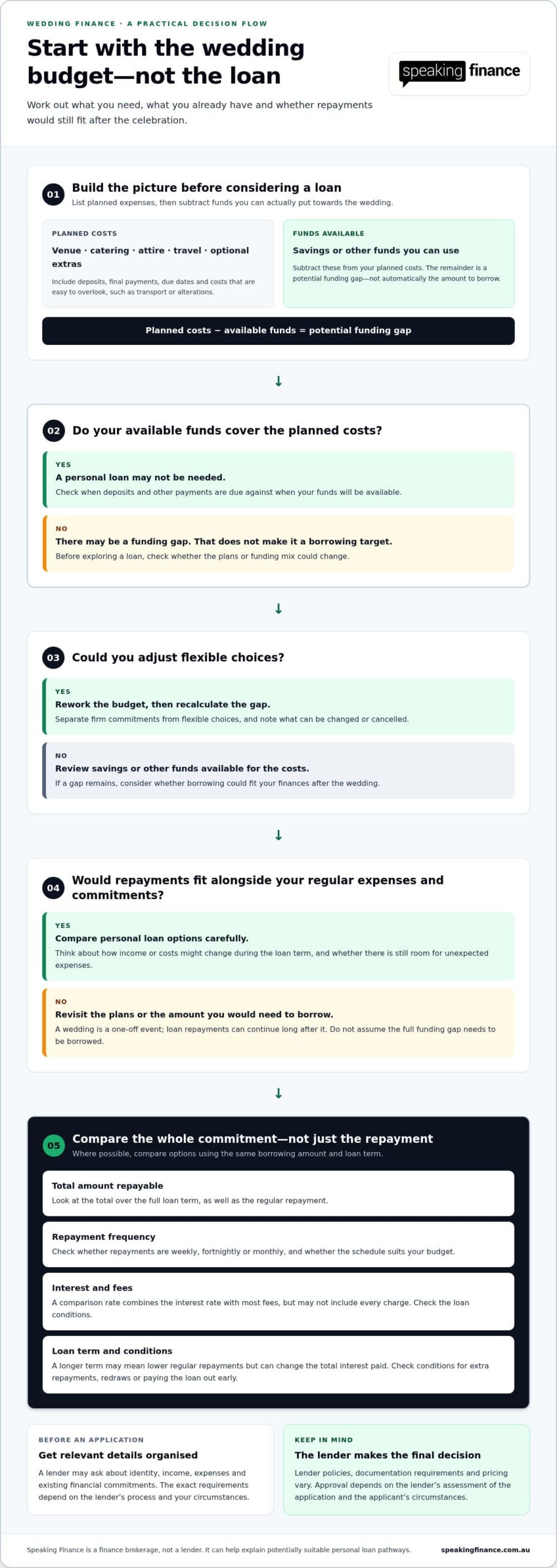
Task: Click the funding gap formula bar
Action: tap(278, 331)
